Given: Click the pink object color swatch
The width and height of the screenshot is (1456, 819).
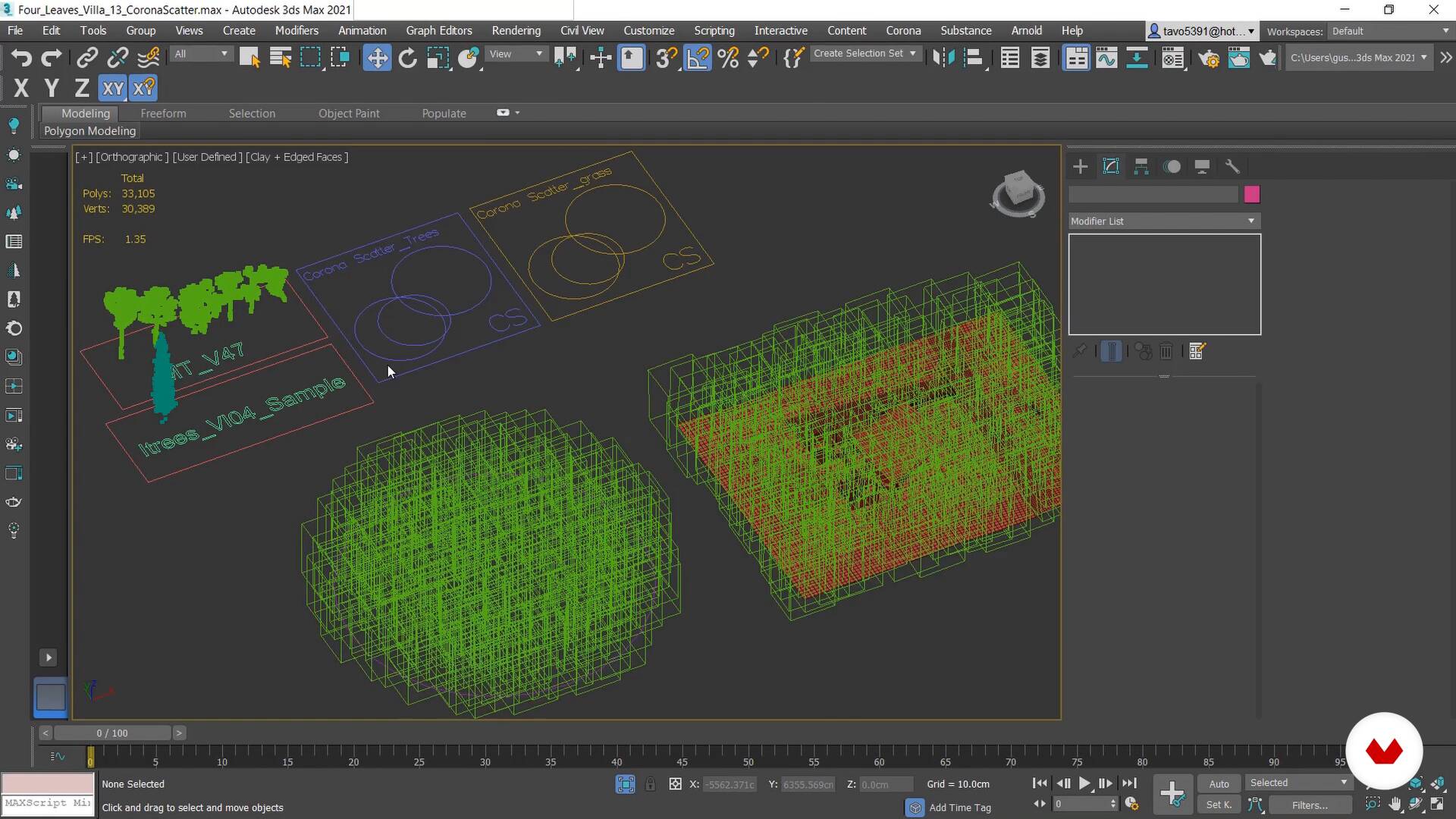Looking at the screenshot, I should coord(1252,195).
